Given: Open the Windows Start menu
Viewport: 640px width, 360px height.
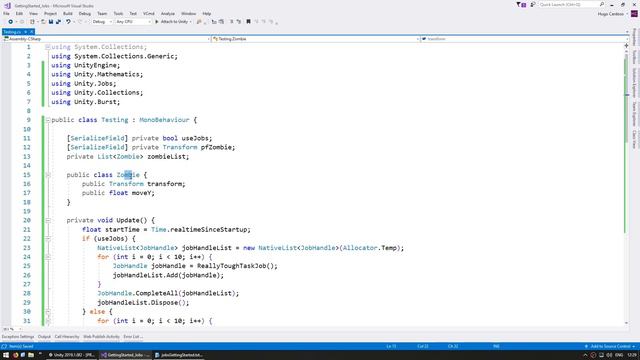Looking at the screenshot, I should point(6,355).
